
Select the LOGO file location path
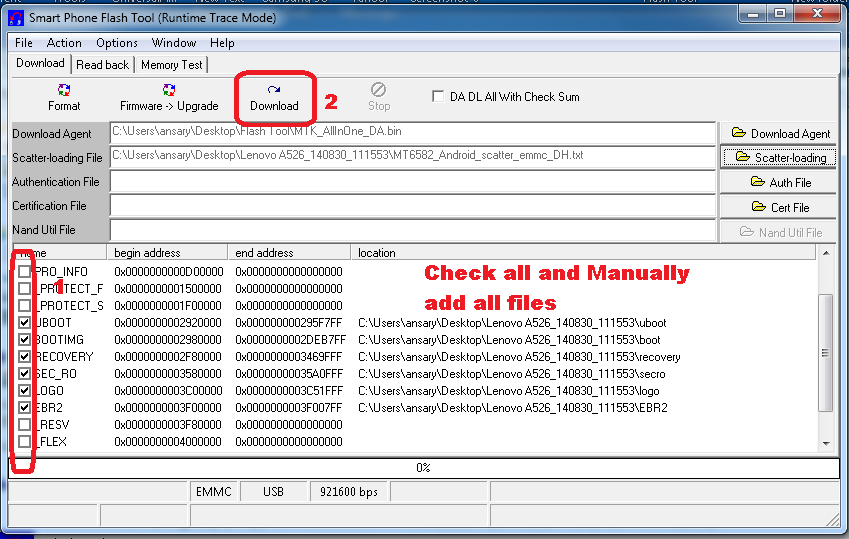coord(508,391)
